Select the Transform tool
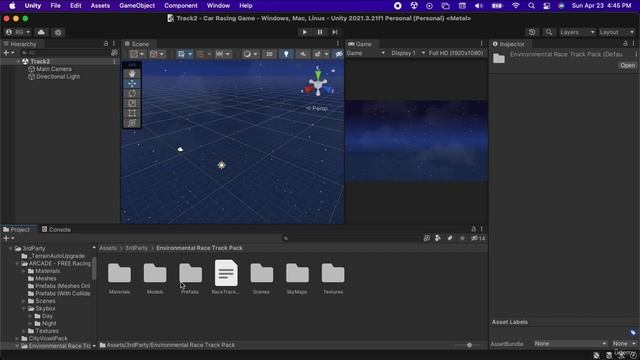 click(132, 123)
